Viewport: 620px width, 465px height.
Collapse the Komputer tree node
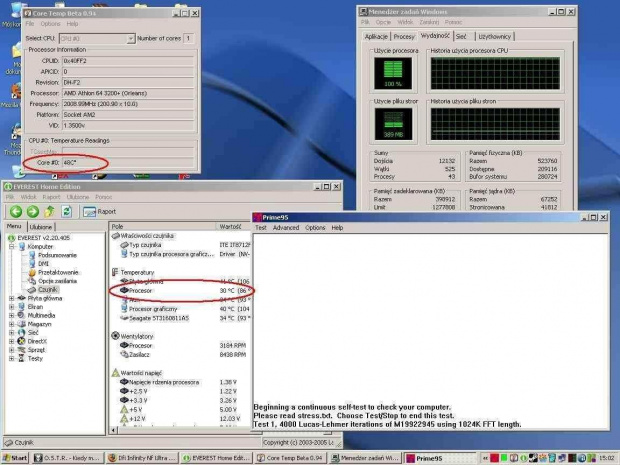coord(11,246)
